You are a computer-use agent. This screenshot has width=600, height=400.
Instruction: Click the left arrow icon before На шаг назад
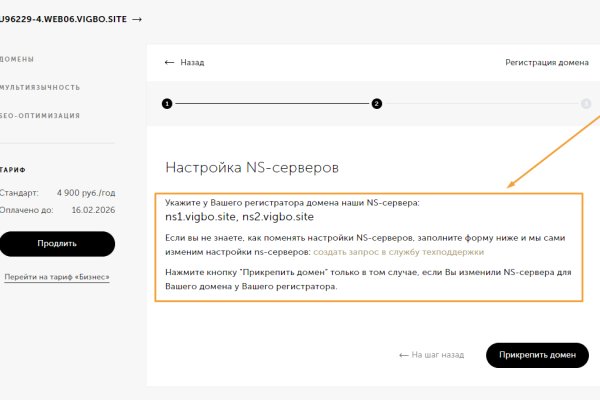tap(403, 354)
